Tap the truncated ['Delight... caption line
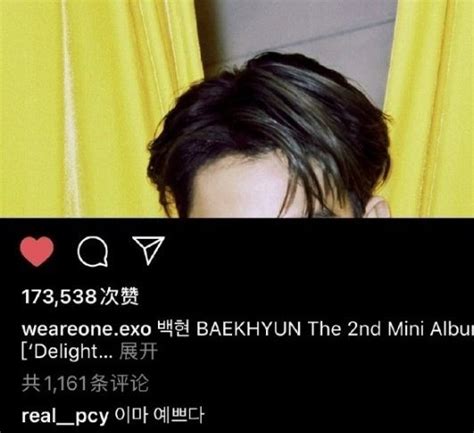 pos(68,352)
